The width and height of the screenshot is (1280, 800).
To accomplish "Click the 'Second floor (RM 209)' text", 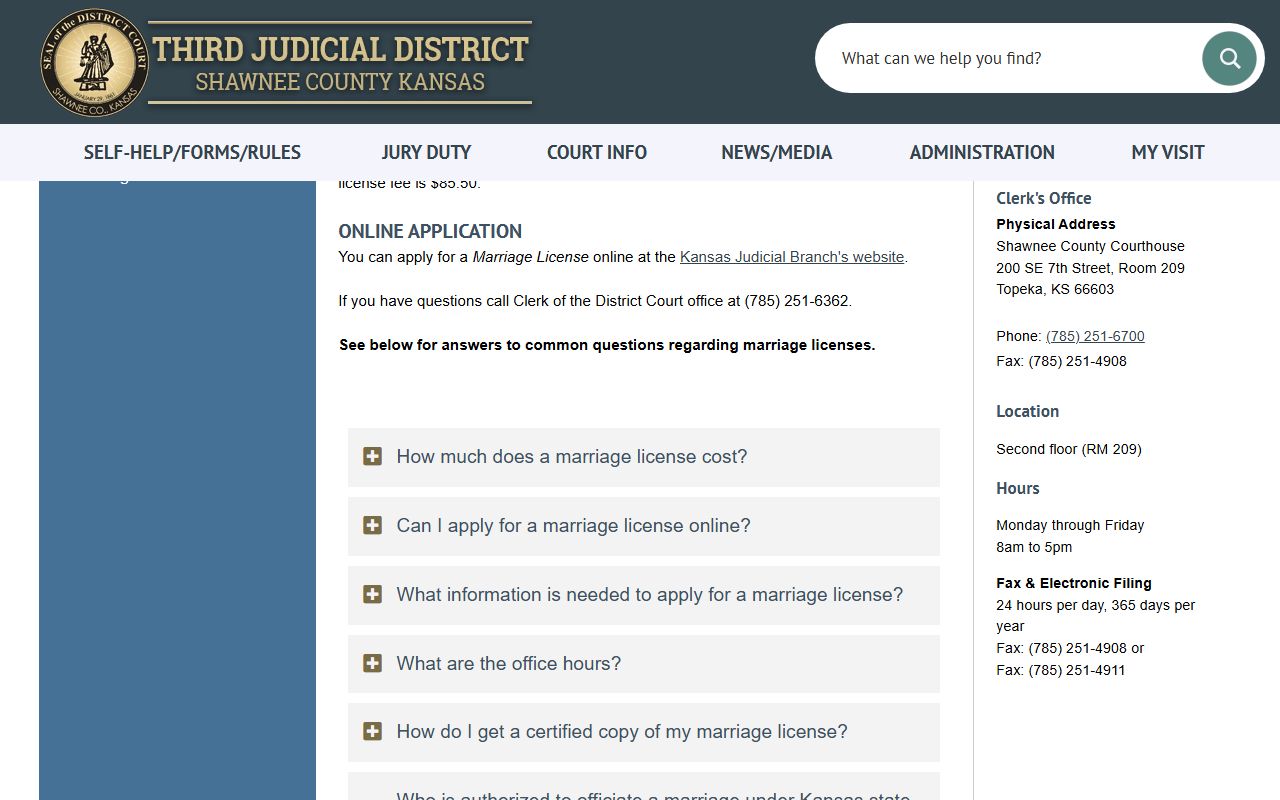I will tap(1068, 449).
